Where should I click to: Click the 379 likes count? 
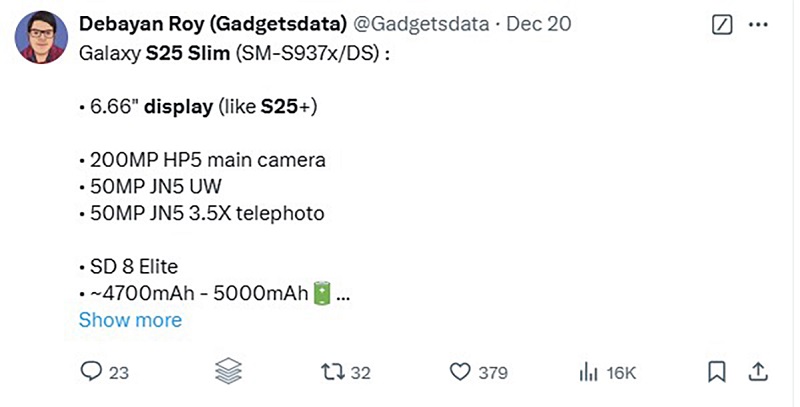(493, 373)
